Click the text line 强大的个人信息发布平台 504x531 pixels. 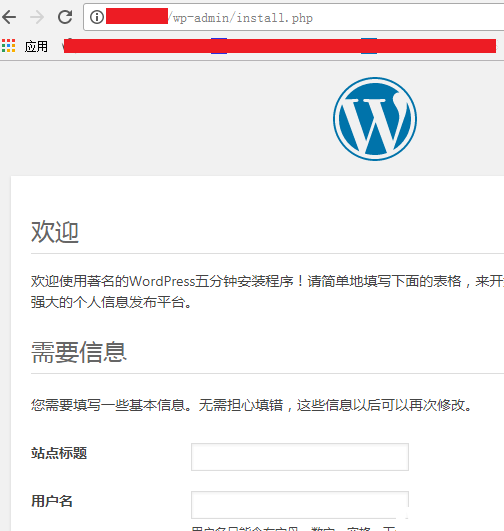pyautogui.click(x=111, y=302)
